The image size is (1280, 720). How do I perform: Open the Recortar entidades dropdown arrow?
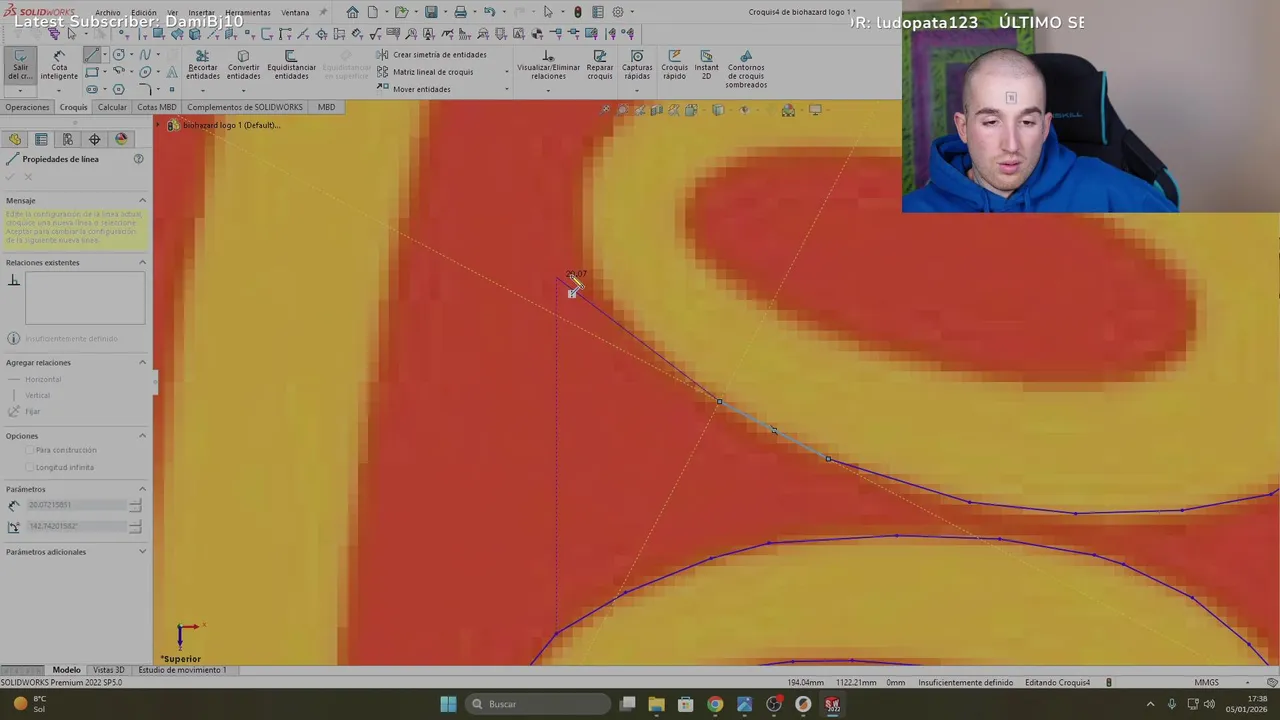coord(203,90)
